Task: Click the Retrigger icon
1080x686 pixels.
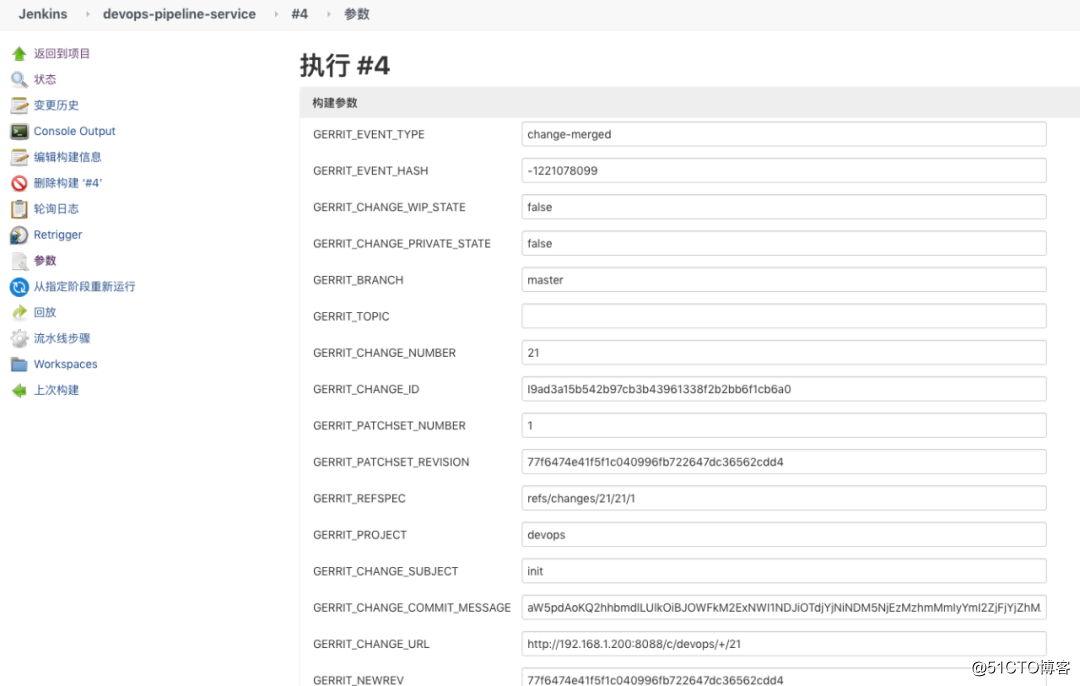Action: (19, 235)
